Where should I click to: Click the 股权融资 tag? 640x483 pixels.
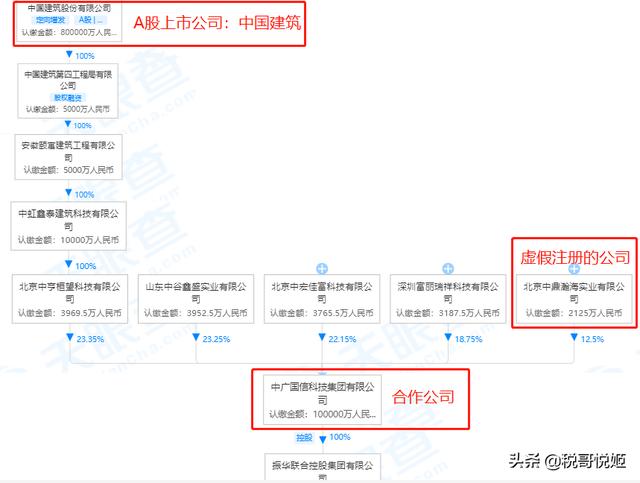[x=68, y=98]
